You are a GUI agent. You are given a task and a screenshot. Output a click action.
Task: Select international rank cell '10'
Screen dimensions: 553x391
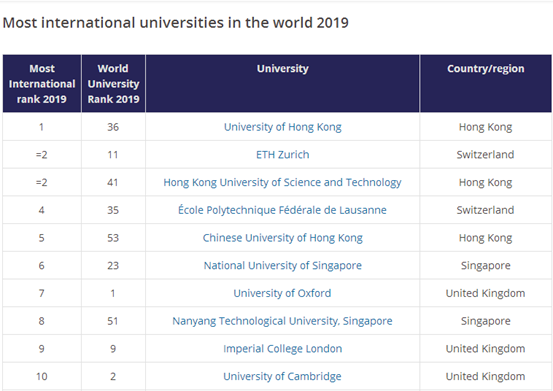(42, 376)
